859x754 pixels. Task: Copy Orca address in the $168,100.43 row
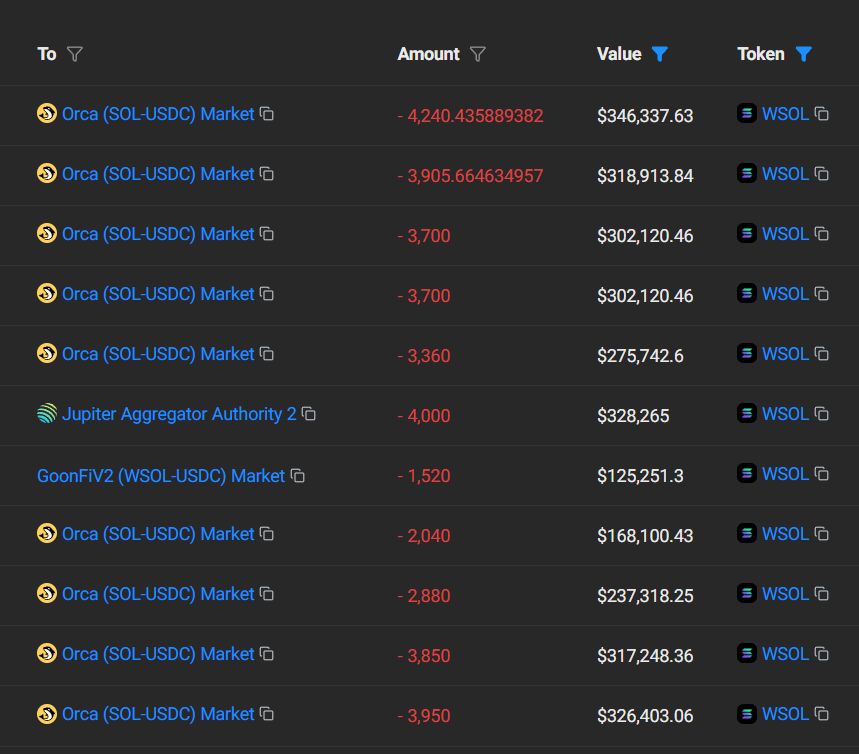(267, 534)
